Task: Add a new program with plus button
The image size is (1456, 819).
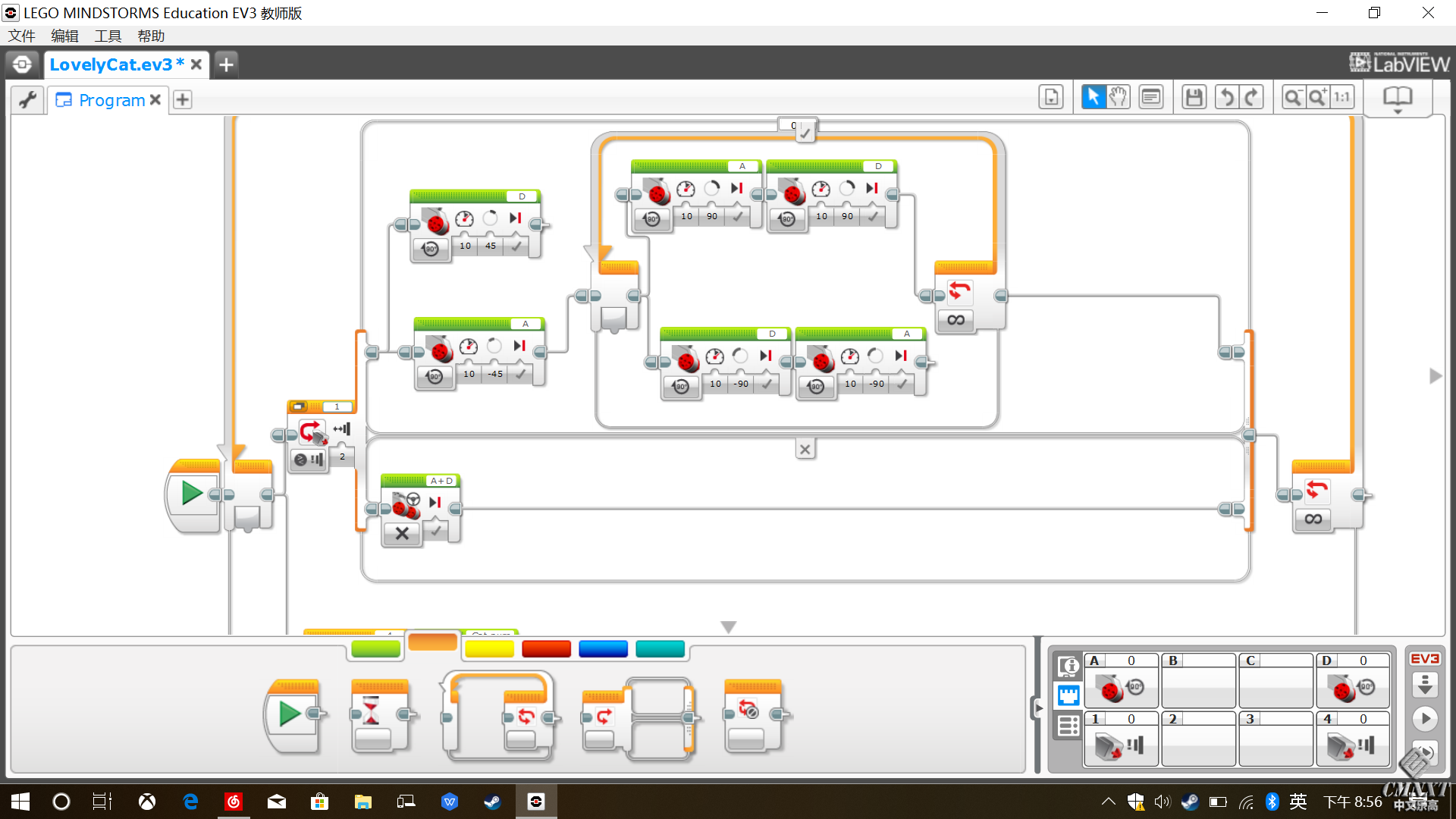Action: [183, 100]
